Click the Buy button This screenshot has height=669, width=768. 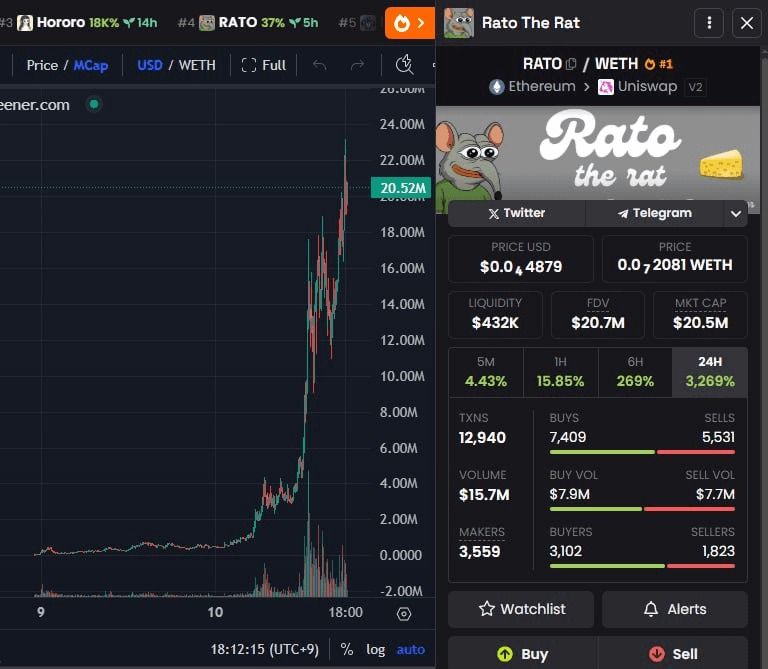pos(523,654)
